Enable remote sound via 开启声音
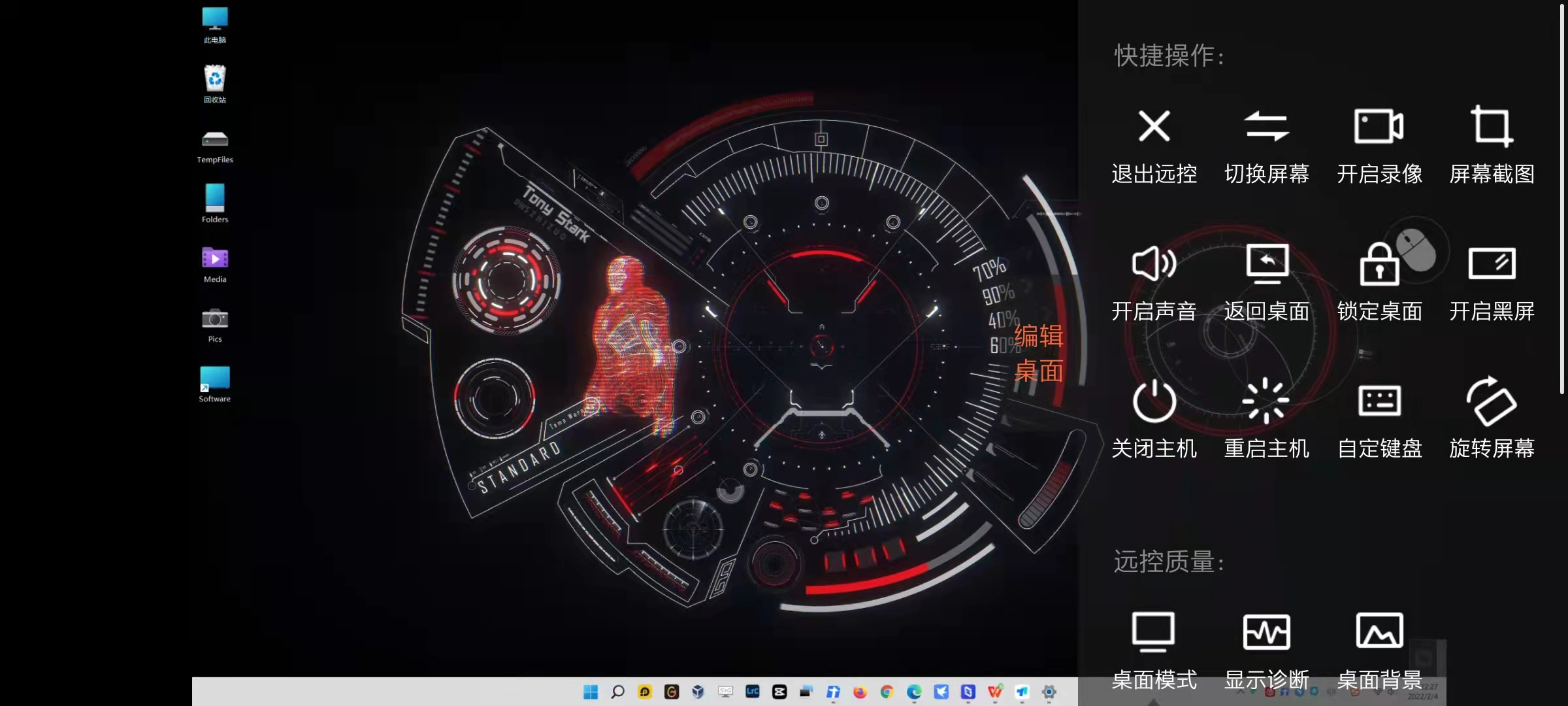The width and height of the screenshot is (1568, 706). click(x=1154, y=284)
